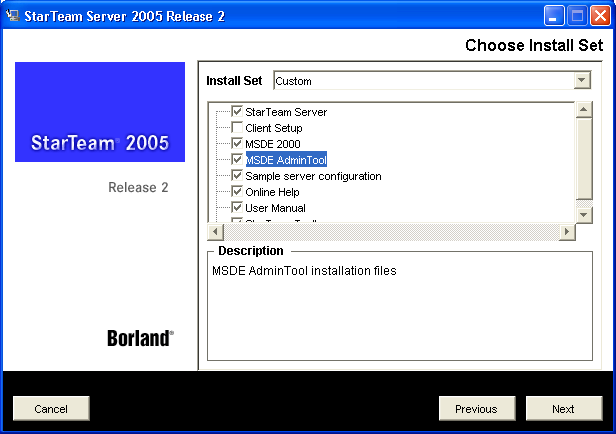
Task: Uncheck the User Manual checkbox
Action: (237, 208)
